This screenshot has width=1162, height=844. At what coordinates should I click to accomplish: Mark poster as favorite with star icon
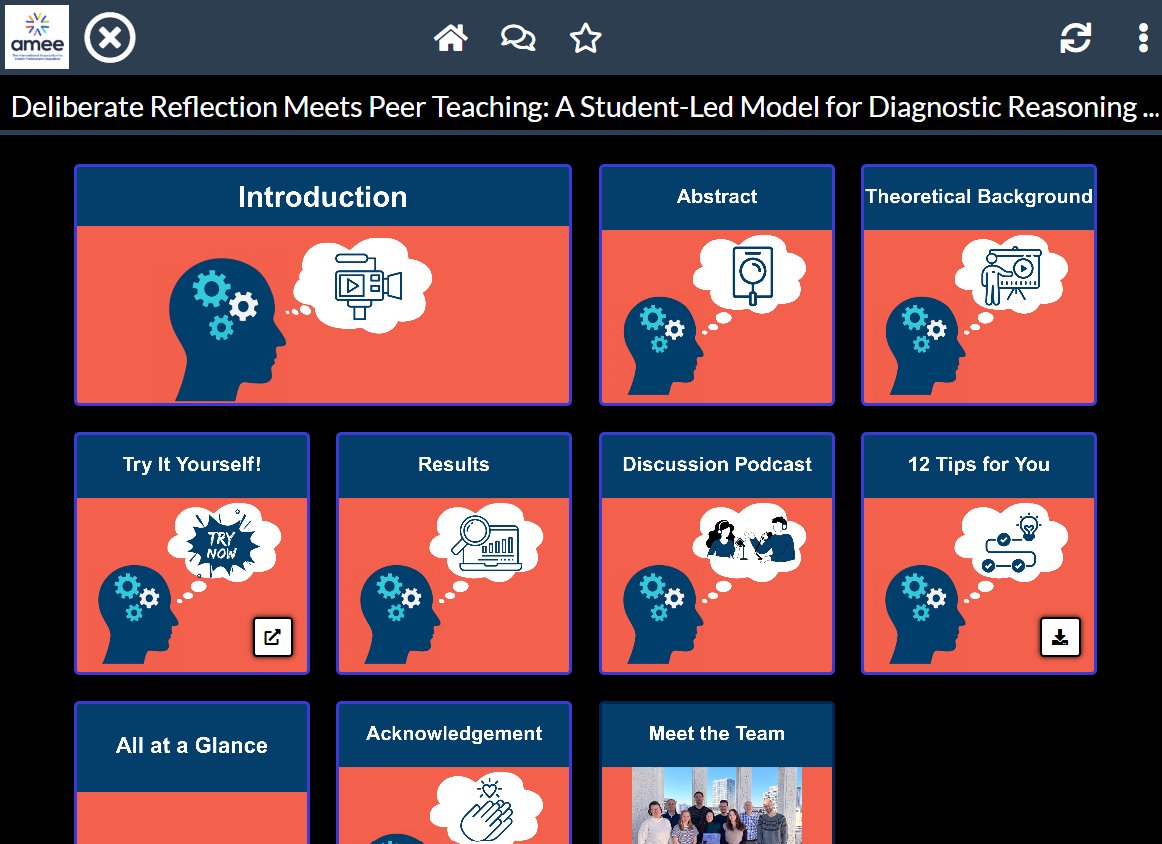pos(585,38)
